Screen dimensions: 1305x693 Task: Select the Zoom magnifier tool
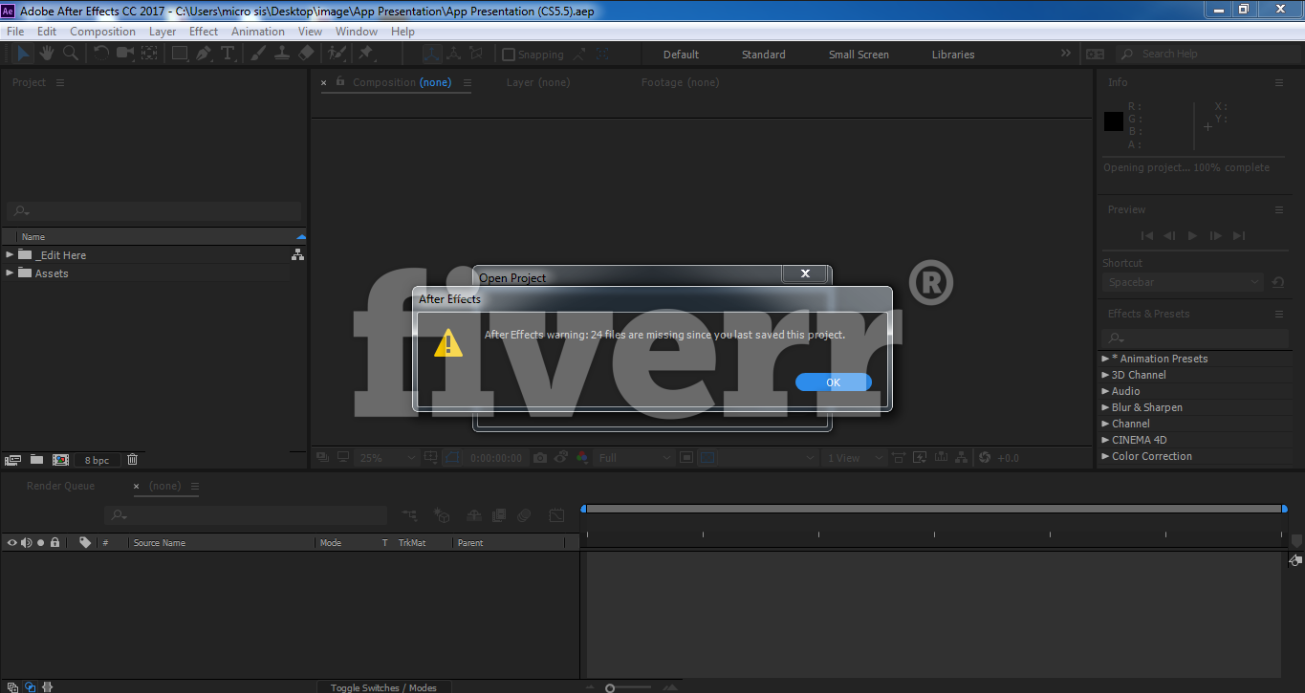pos(70,54)
